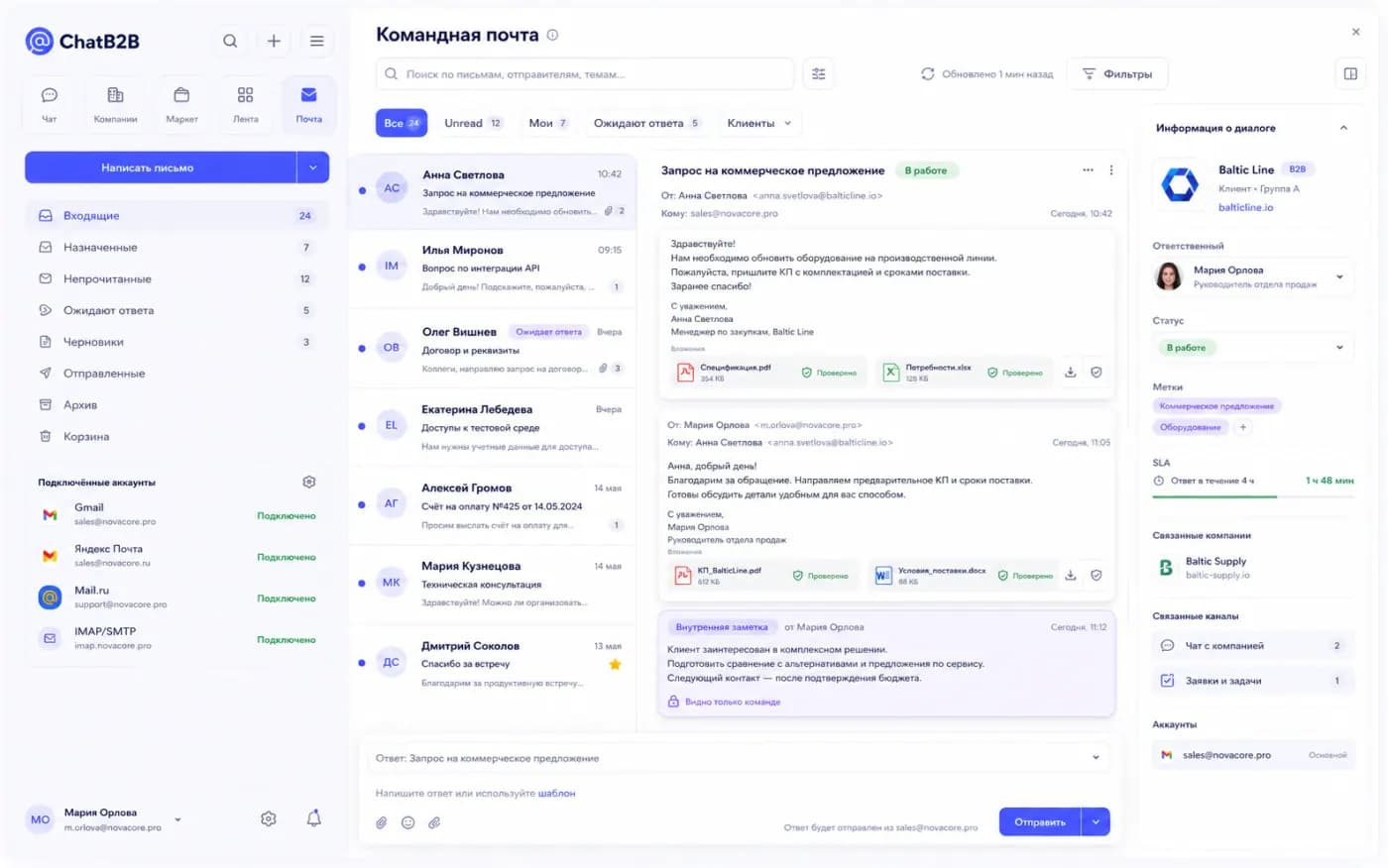Open the Черновики folder
The height and width of the screenshot is (868, 1388).
(175, 342)
